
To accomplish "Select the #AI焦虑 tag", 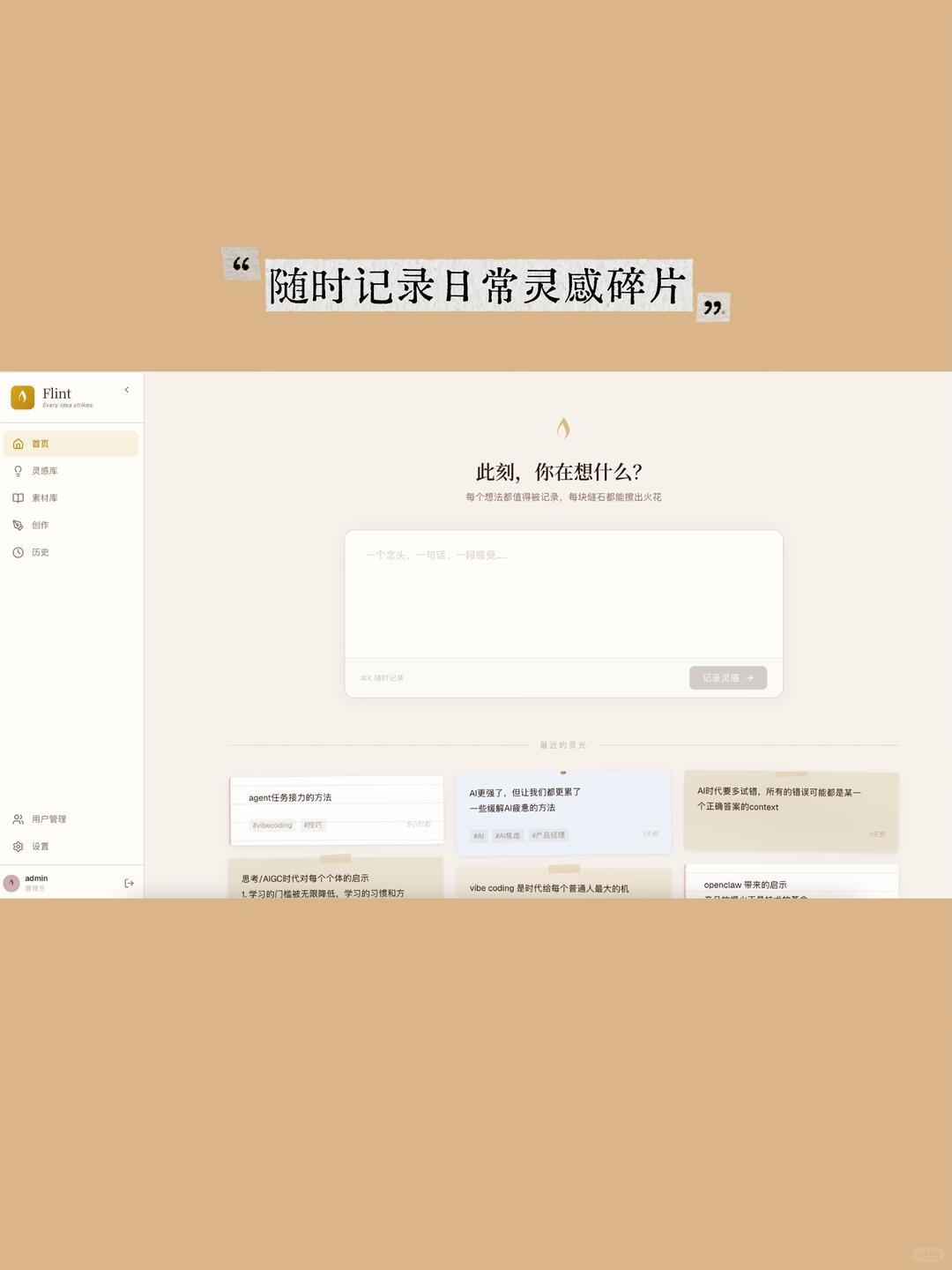I will 508,835.
